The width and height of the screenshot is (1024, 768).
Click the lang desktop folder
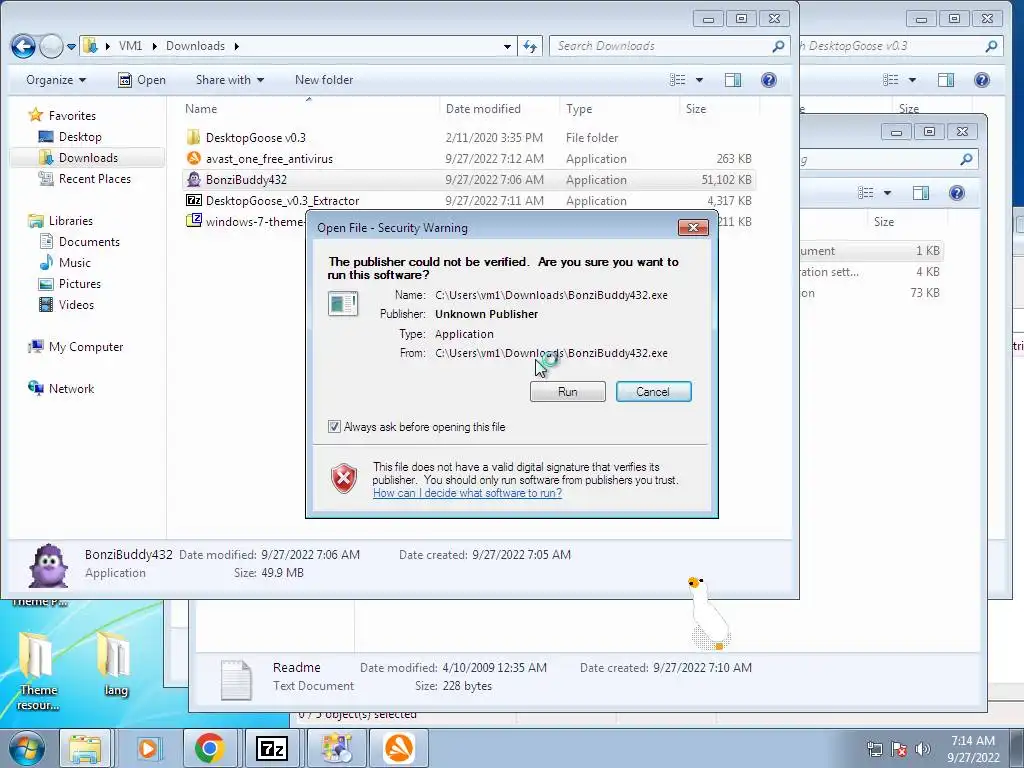115,663
